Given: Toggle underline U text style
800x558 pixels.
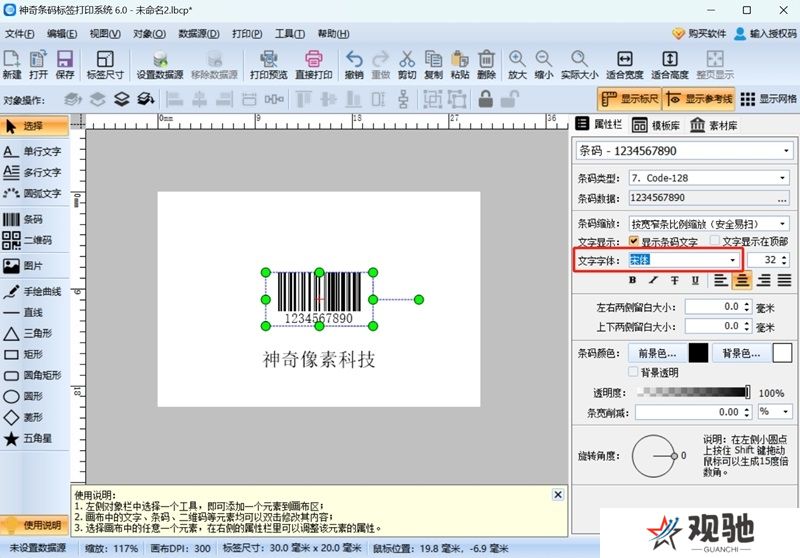Looking at the screenshot, I should (695, 280).
